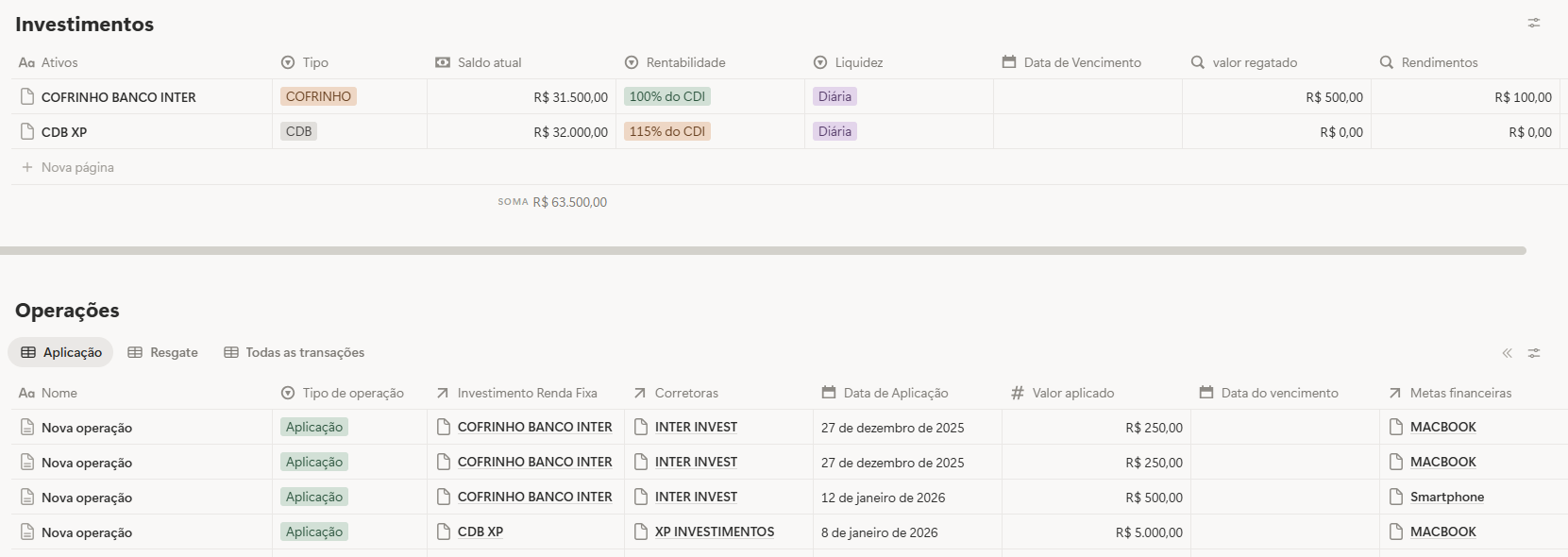Viewport: 1568px width, 557px height.
Task: Collapse Operações toolbar with double chevron
Action: 1507,353
